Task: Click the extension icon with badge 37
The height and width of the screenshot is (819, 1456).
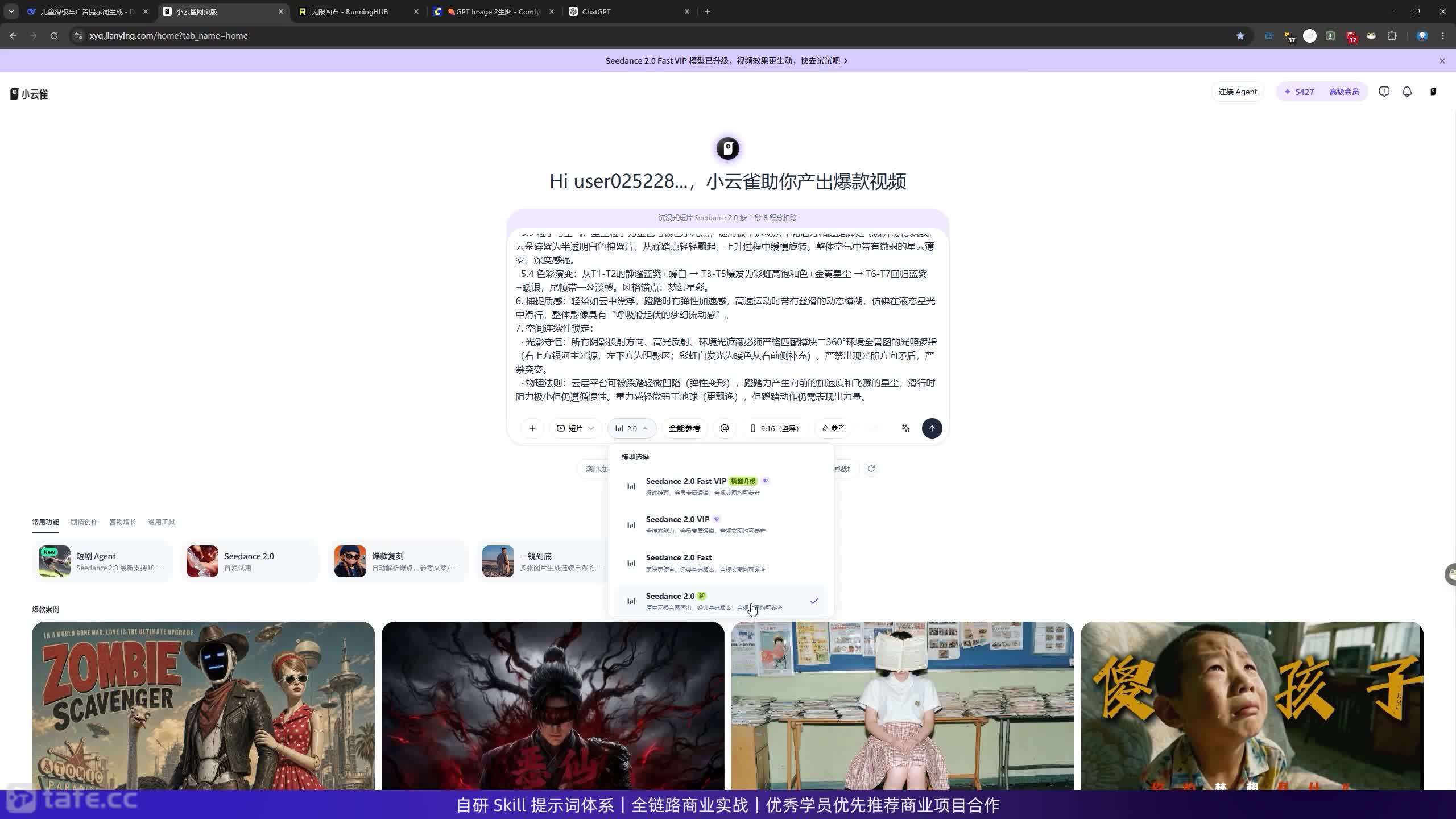Action: (x=1289, y=36)
